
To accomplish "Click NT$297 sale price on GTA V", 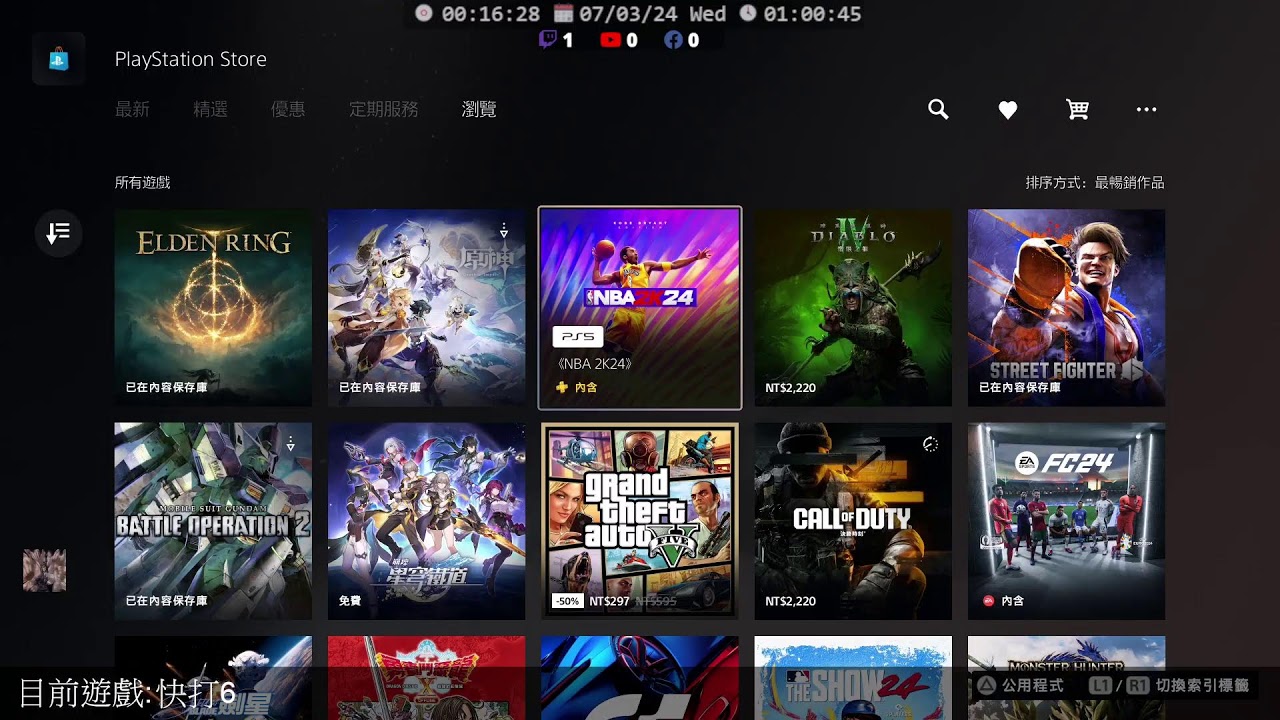I will click(x=609, y=601).
